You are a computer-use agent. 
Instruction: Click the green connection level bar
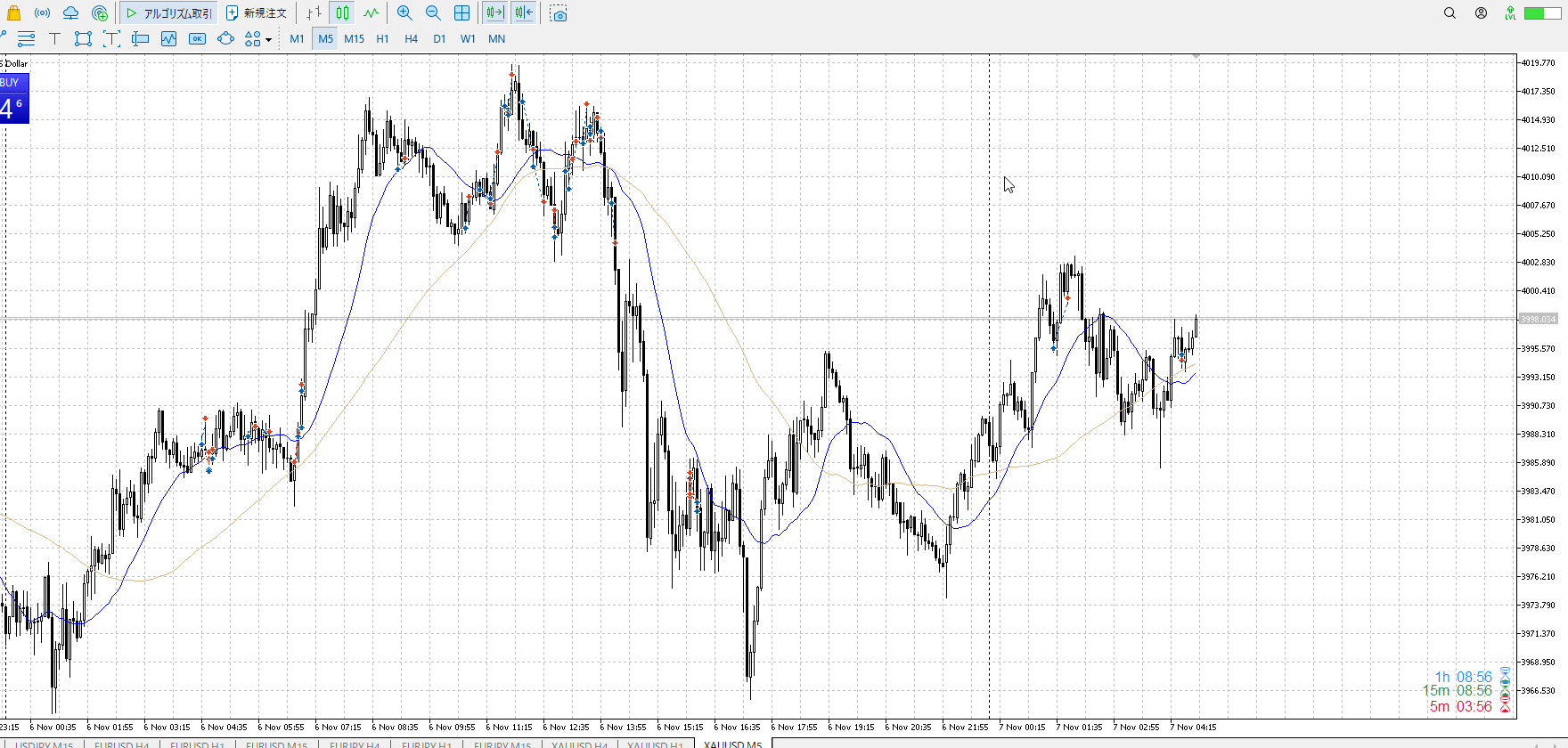pos(1542,13)
